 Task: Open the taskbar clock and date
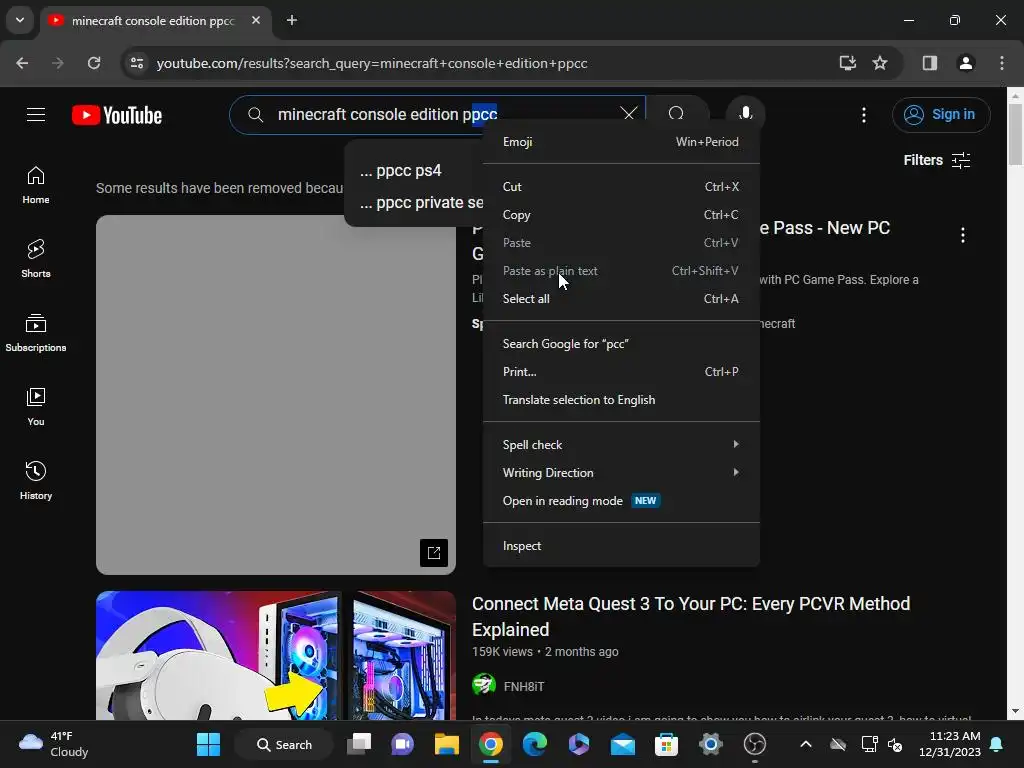(950, 744)
